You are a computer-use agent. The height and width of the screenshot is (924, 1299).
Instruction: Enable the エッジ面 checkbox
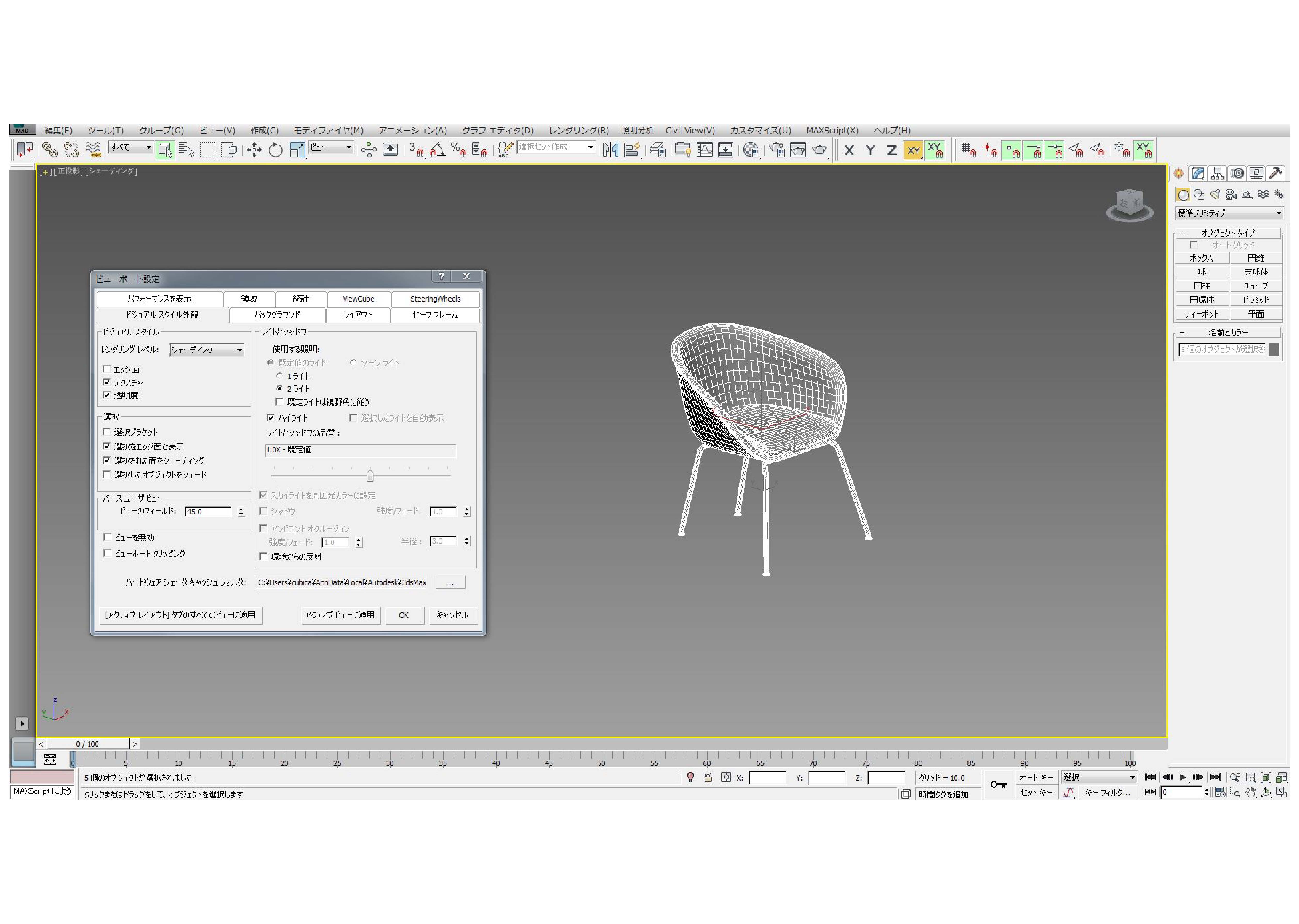click(106, 369)
